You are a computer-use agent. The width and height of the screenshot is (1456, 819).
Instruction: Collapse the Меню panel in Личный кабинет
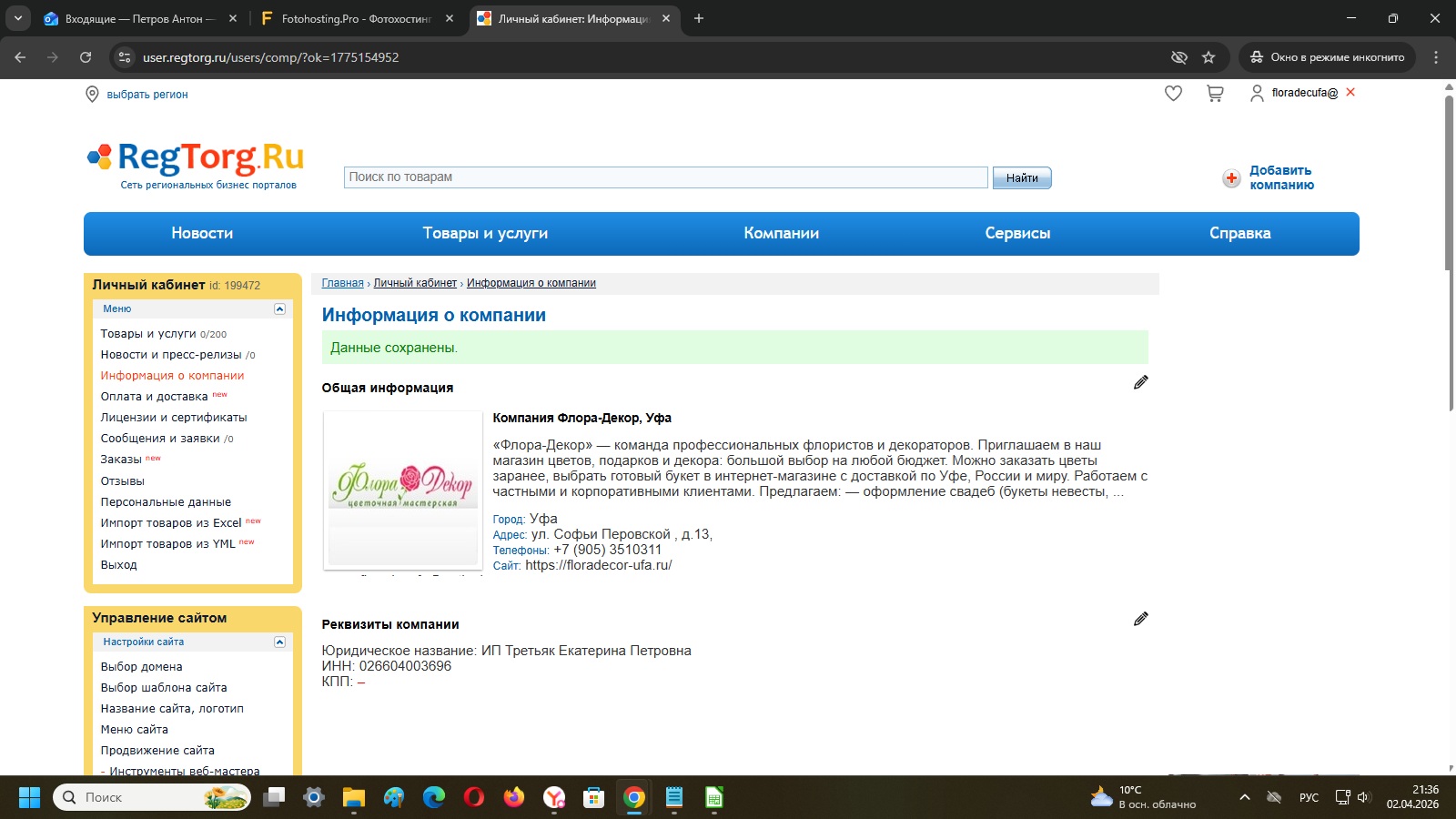[279, 309]
